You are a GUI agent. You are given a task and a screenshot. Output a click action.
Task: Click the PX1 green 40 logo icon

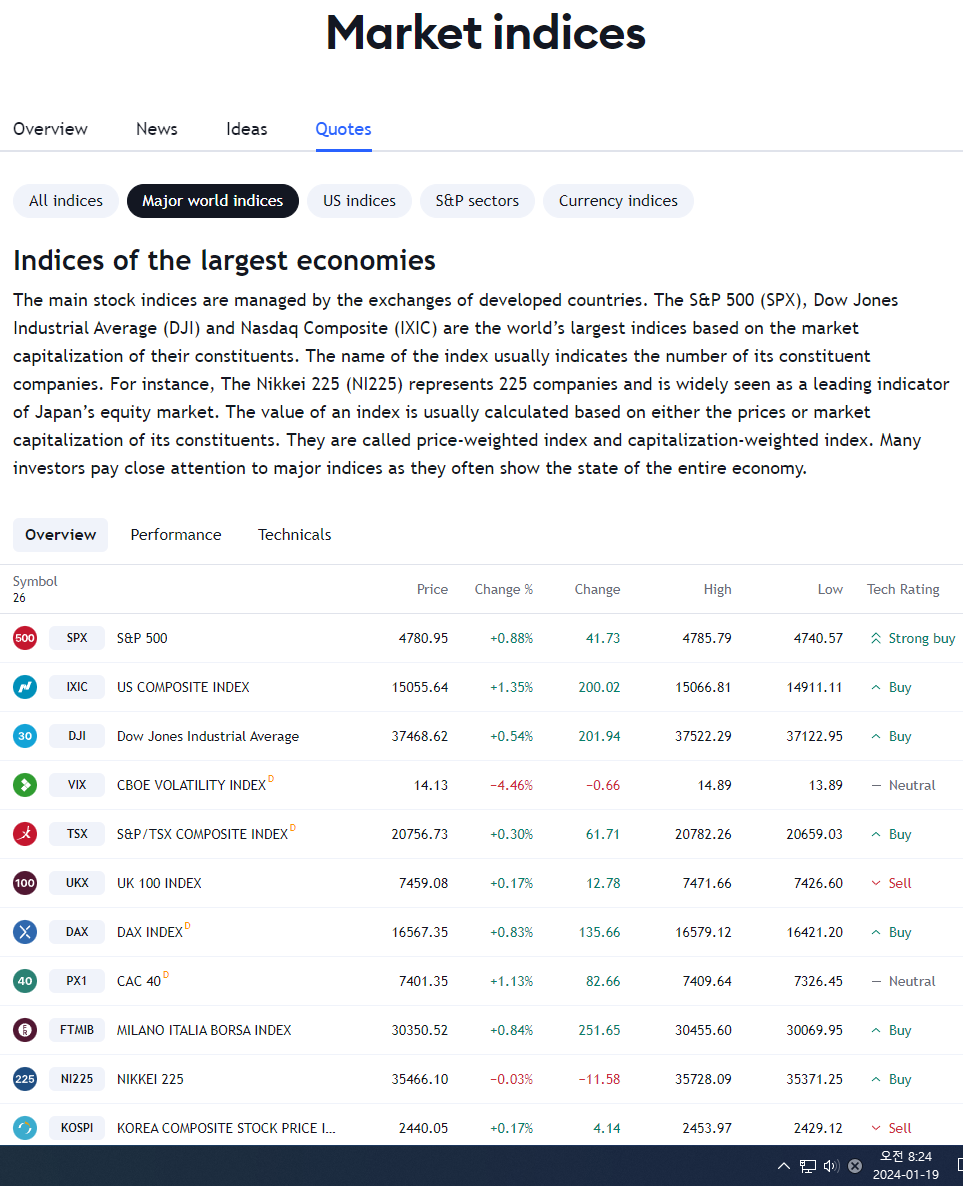pos(25,981)
